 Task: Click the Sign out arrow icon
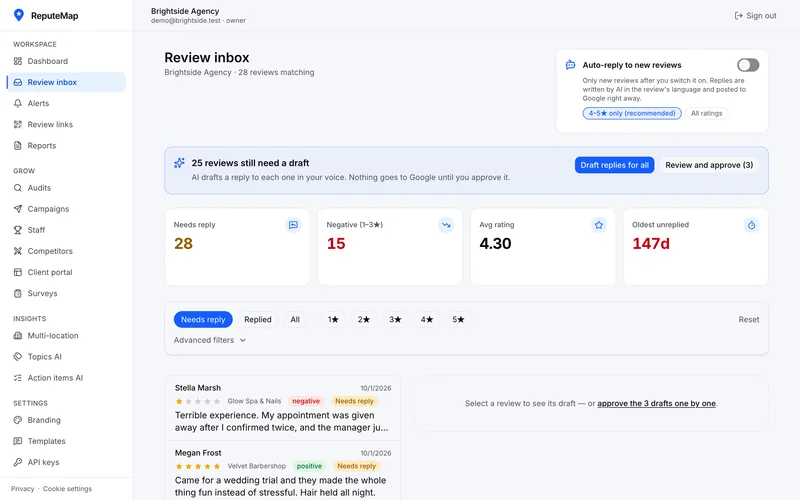[738, 16]
